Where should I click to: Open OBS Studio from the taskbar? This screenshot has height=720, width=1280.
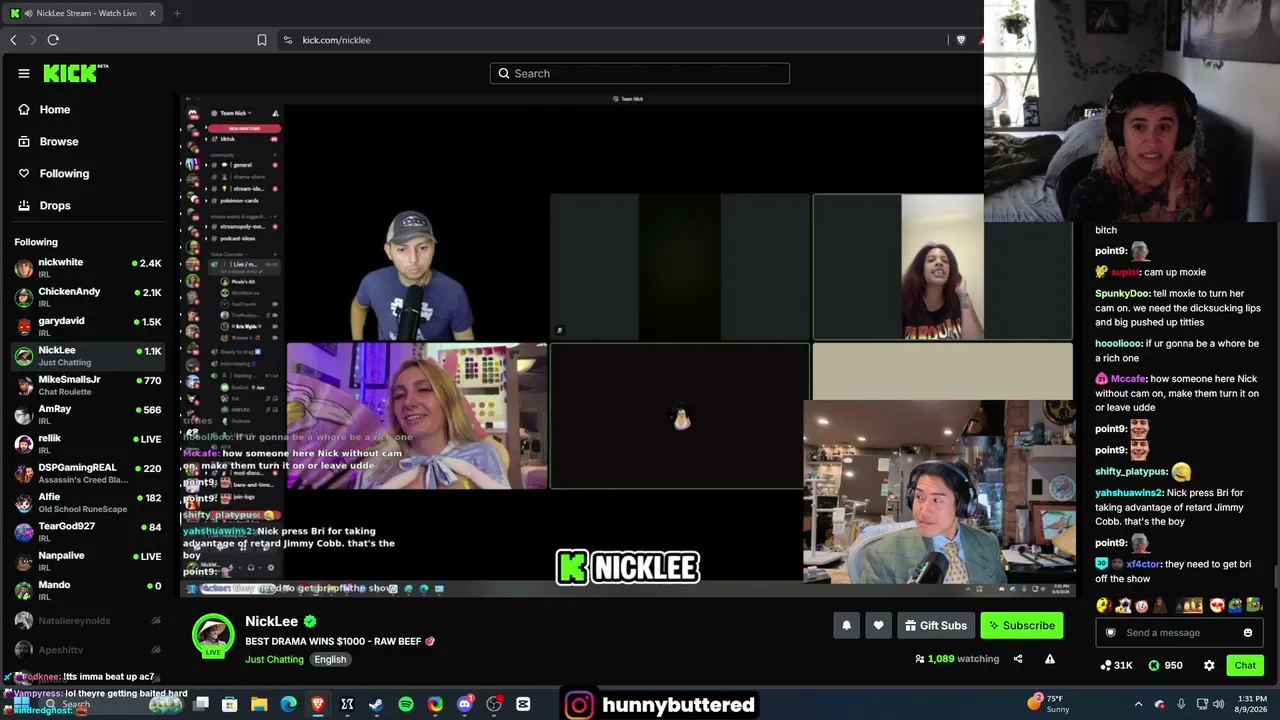(x=494, y=705)
